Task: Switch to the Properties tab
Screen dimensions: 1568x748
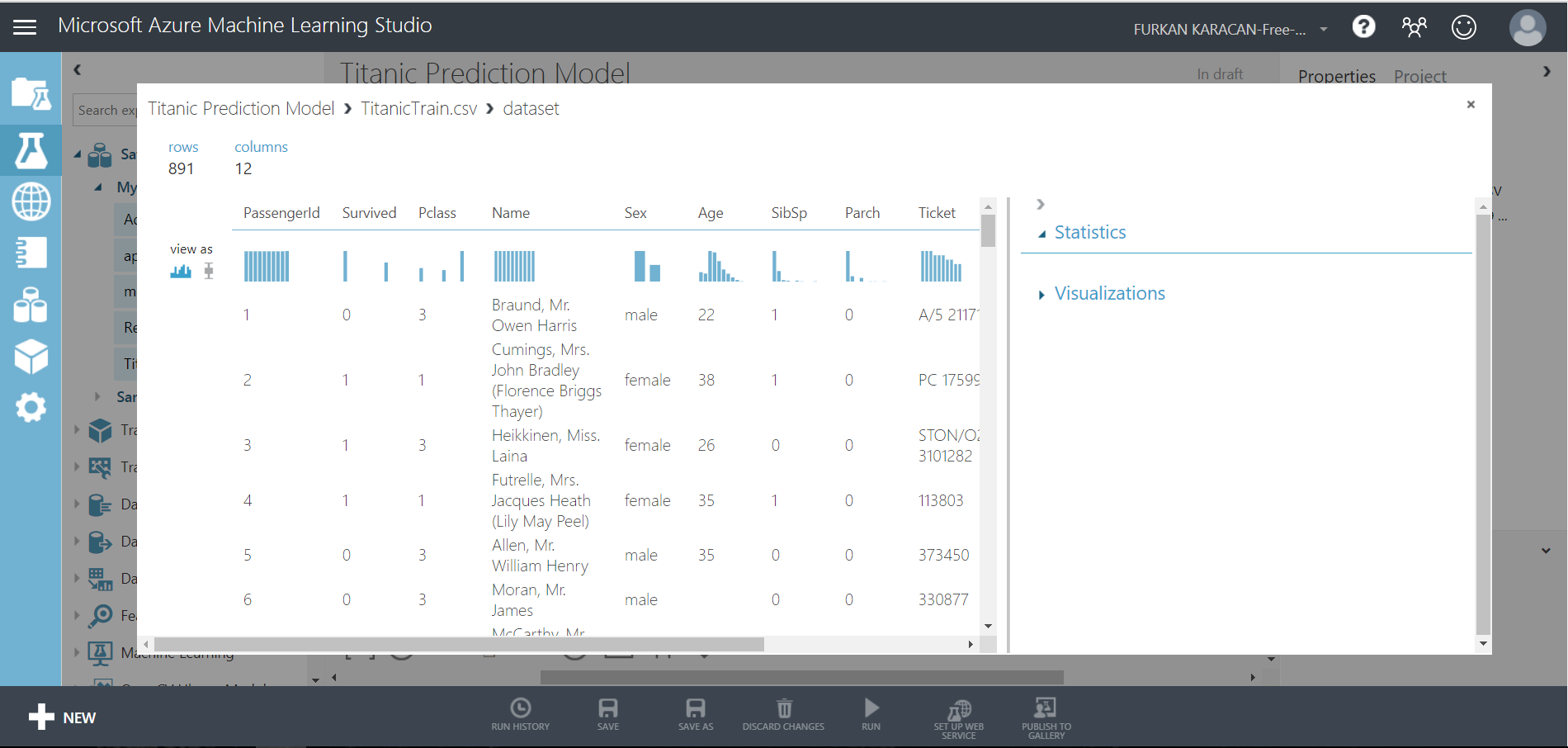Action: point(1336,75)
